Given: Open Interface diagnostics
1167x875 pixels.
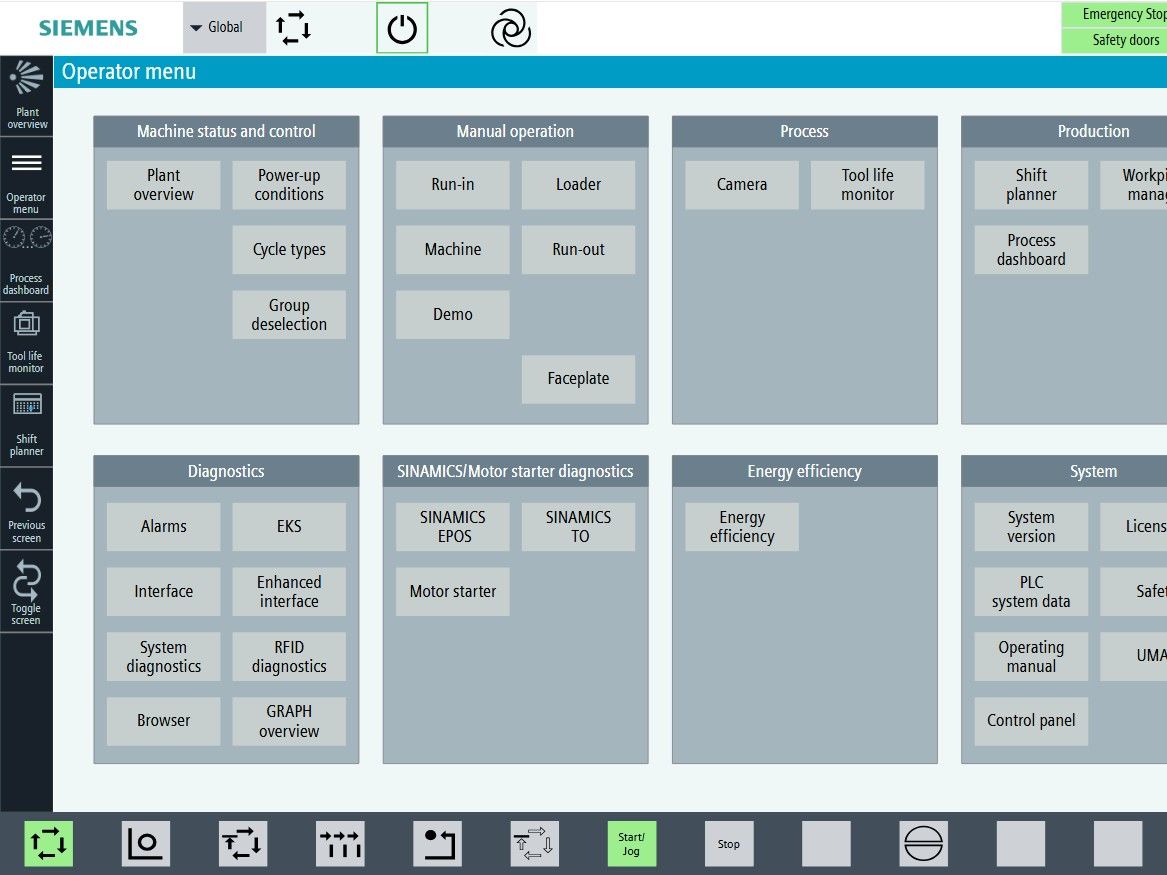Looking at the screenshot, I should tap(164, 592).
